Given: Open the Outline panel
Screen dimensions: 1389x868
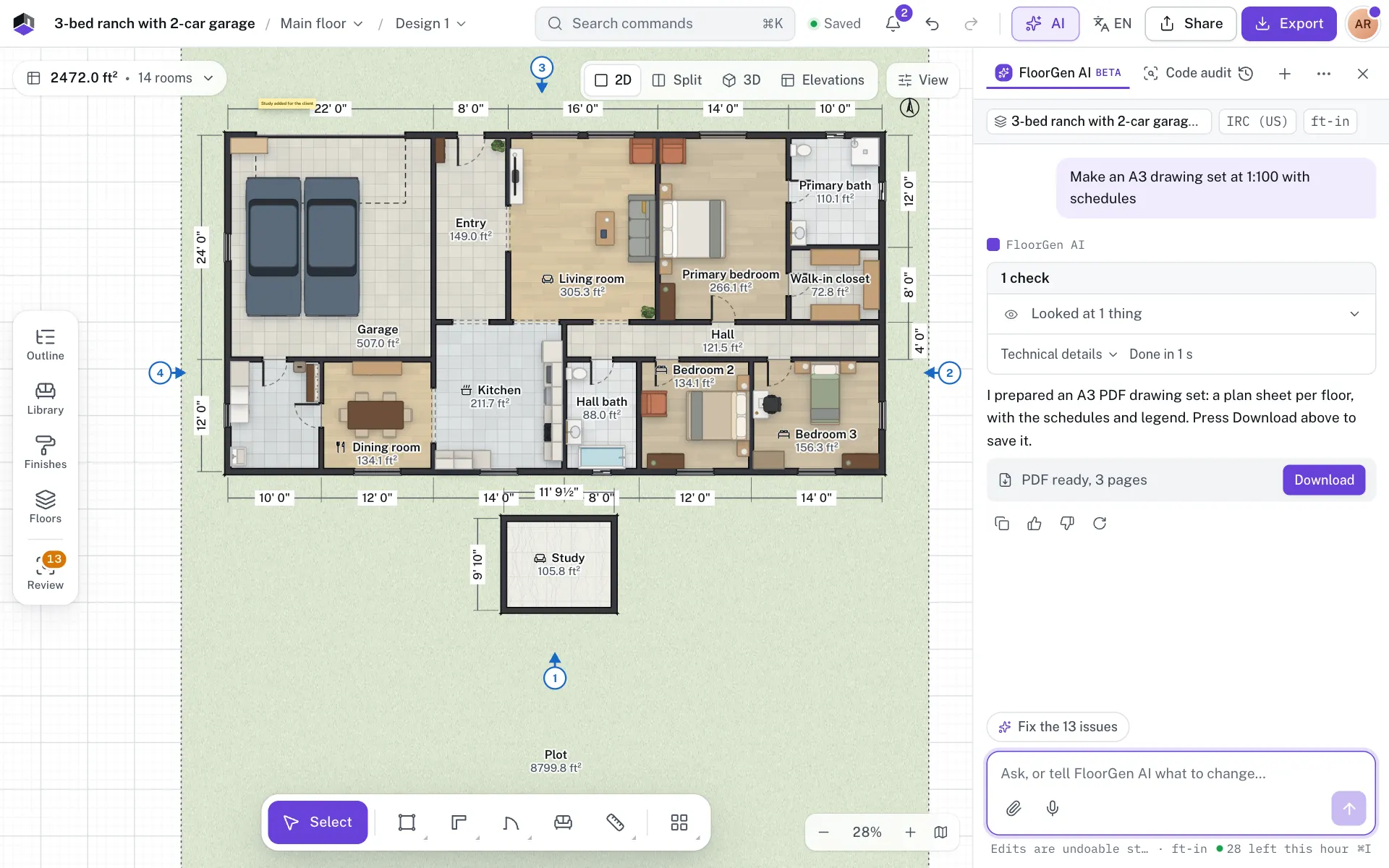Looking at the screenshot, I should tap(45, 344).
